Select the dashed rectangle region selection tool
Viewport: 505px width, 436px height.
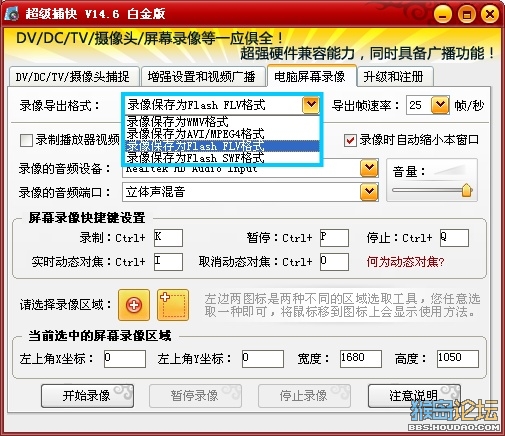(x=173, y=305)
